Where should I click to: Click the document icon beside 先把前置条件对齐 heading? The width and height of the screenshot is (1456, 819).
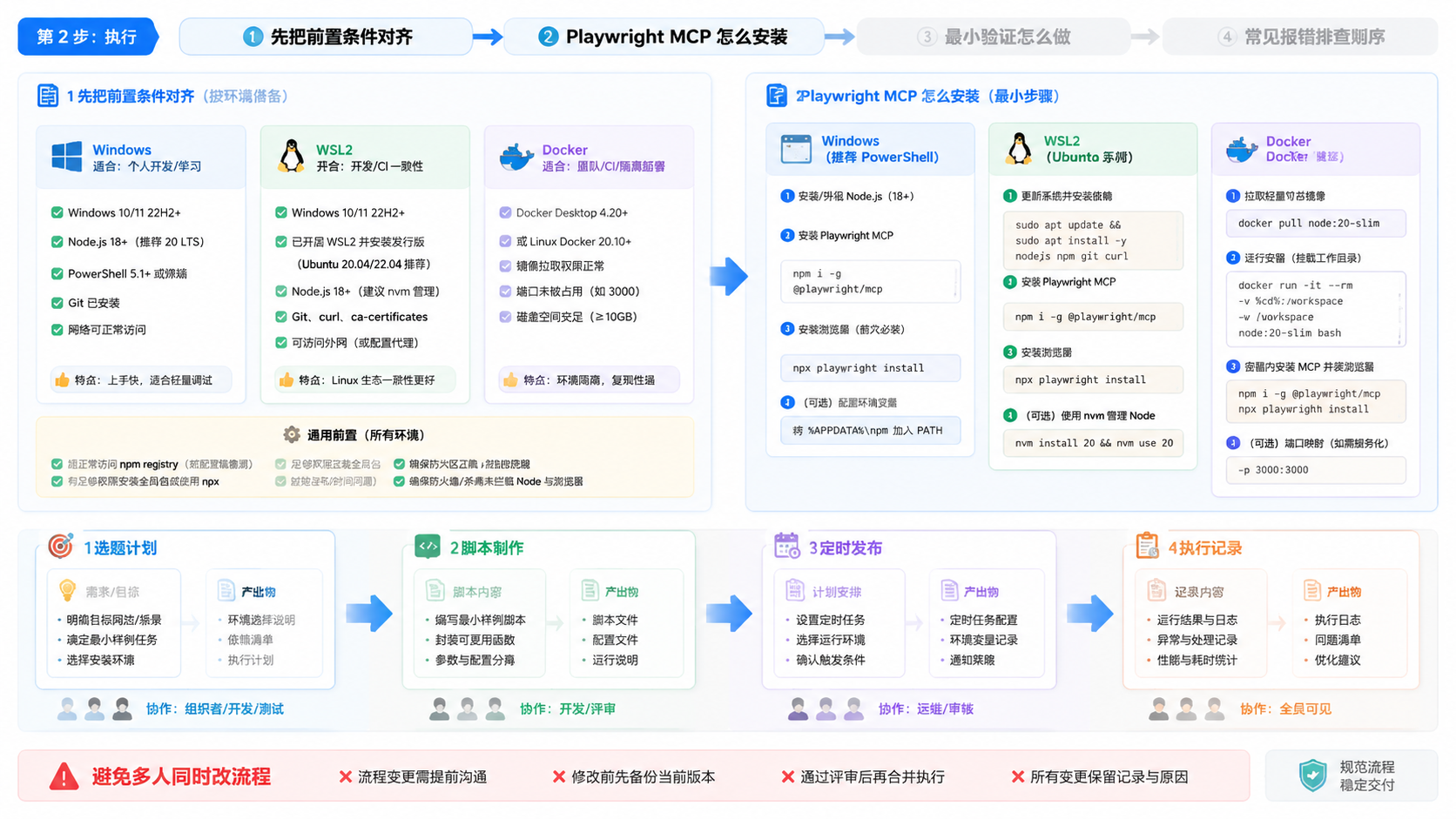tap(48, 96)
